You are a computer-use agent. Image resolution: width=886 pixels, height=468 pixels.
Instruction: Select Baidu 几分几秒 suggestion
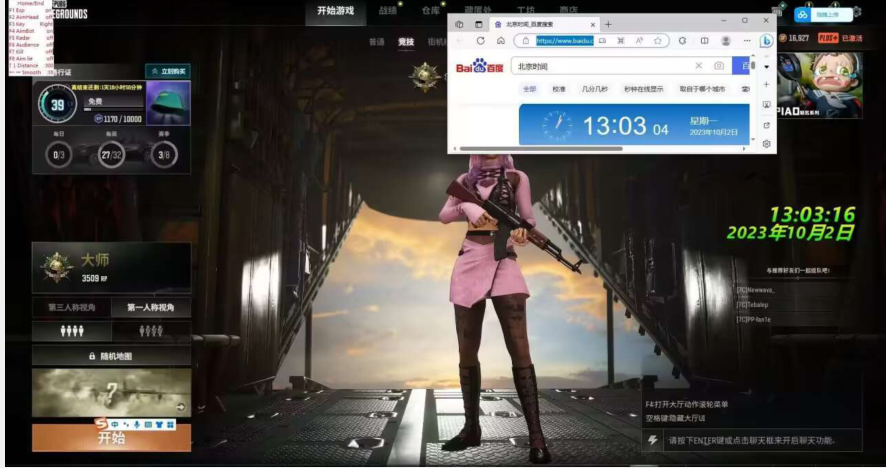[x=594, y=89]
